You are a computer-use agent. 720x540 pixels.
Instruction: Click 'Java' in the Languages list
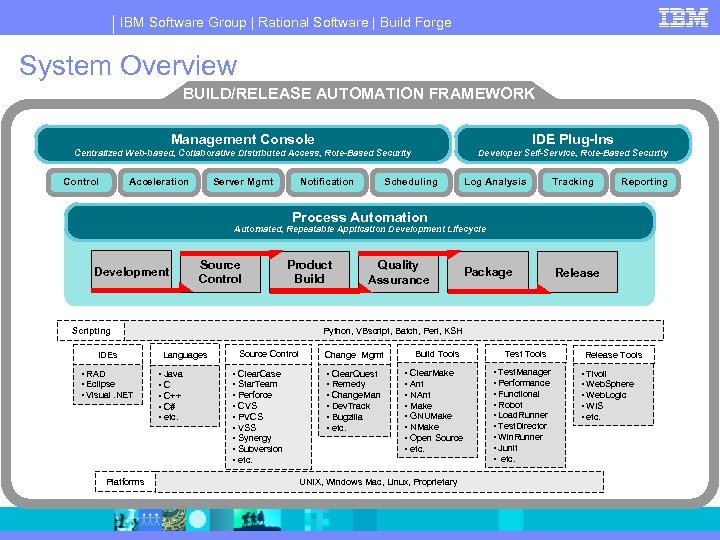click(x=174, y=374)
